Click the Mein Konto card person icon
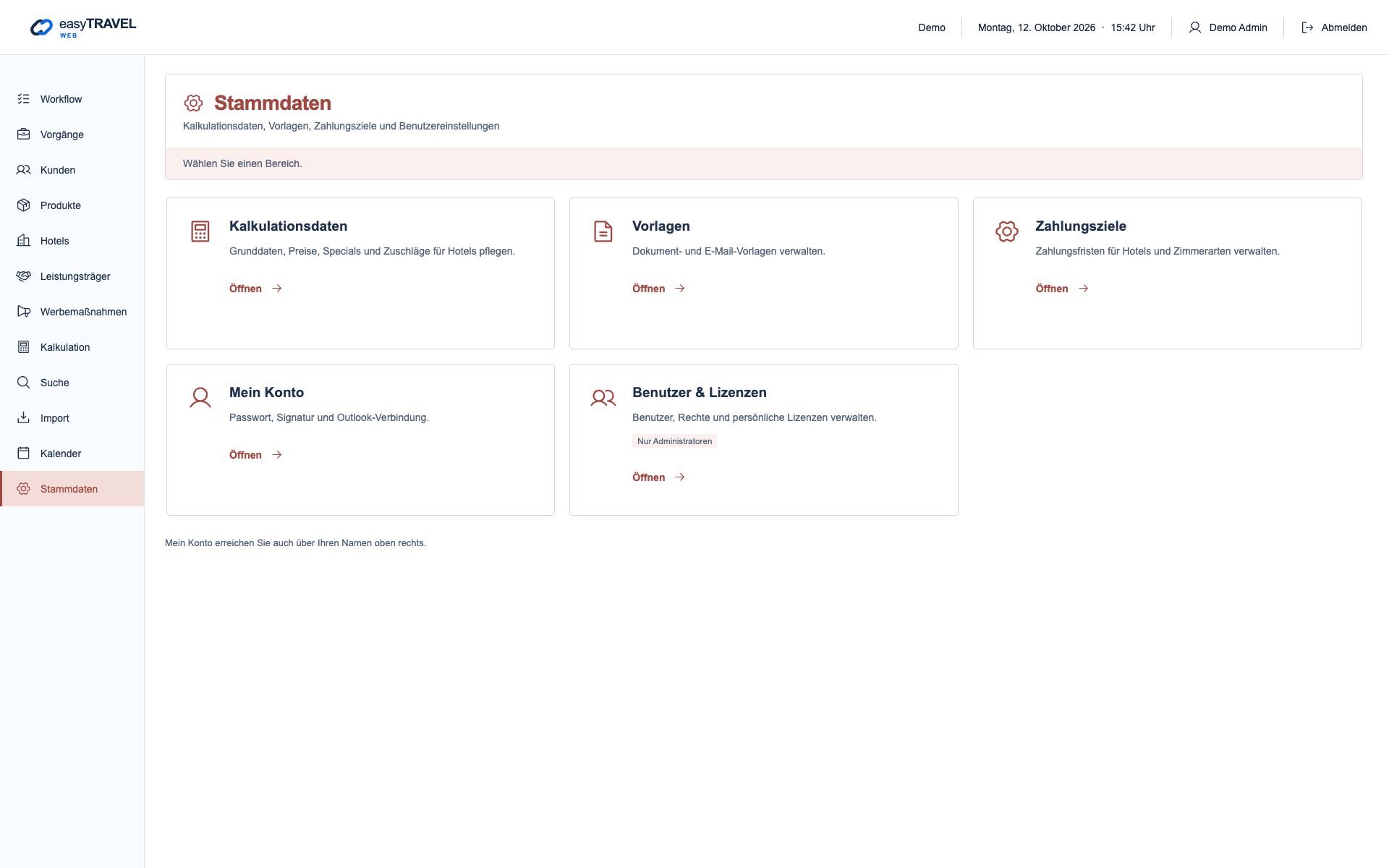The height and width of the screenshot is (868, 1389). tap(200, 398)
